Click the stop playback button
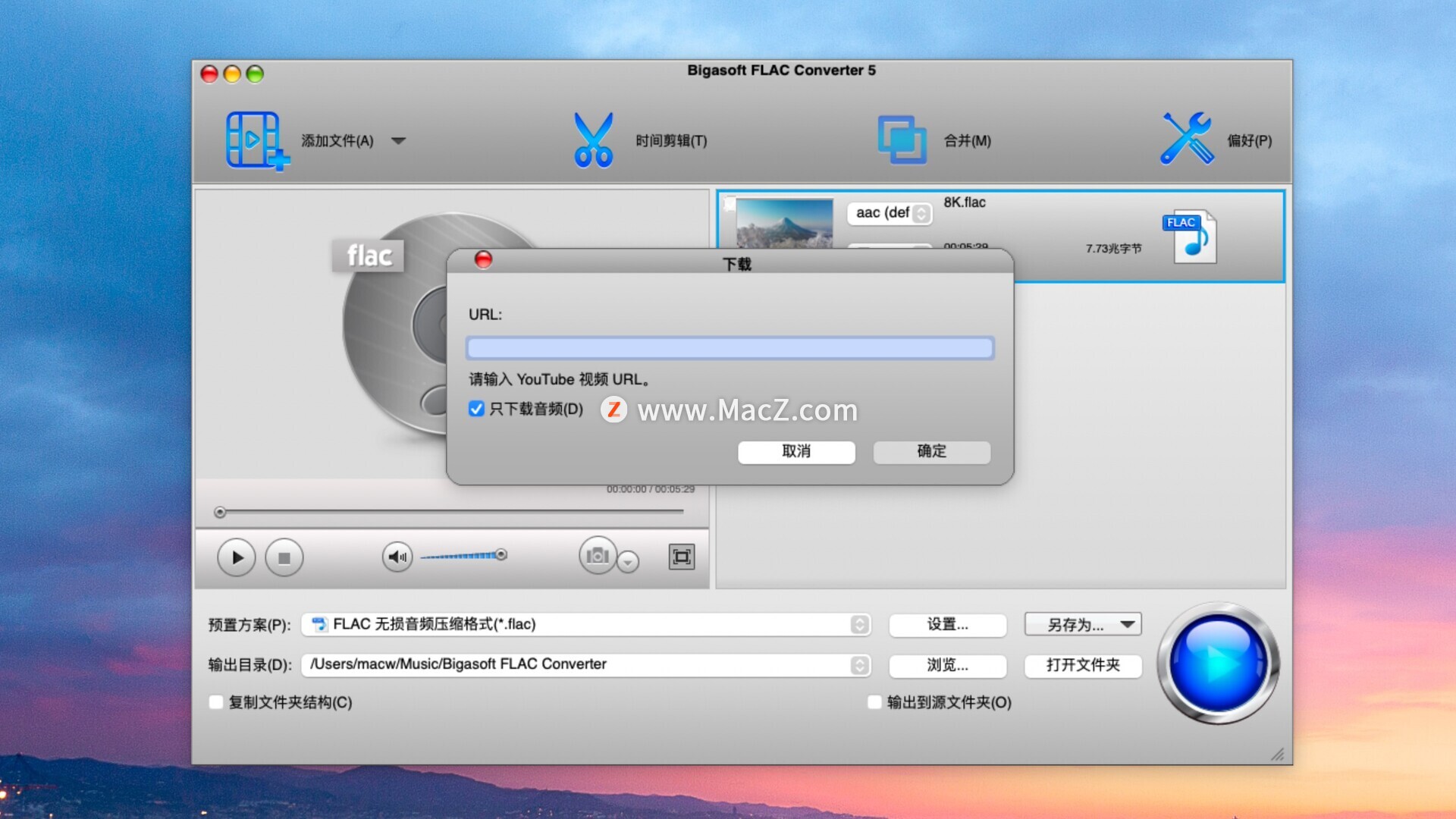The width and height of the screenshot is (1456, 819). (x=284, y=557)
